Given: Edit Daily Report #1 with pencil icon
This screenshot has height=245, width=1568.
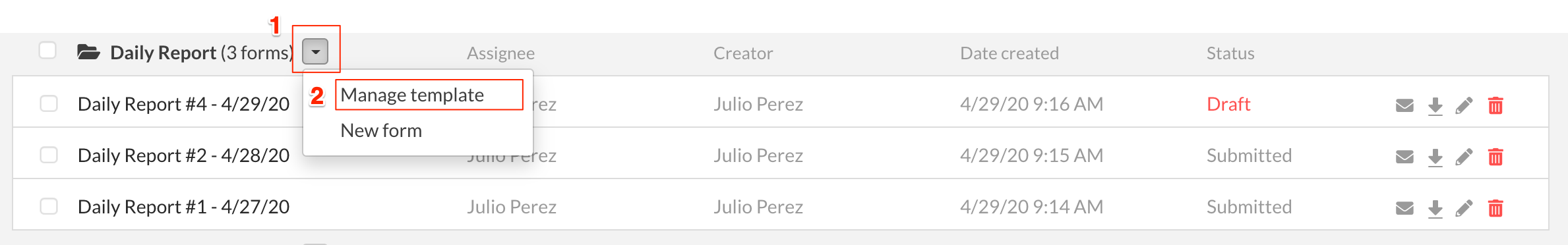Looking at the screenshot, I should click(x=1464, y=208).
